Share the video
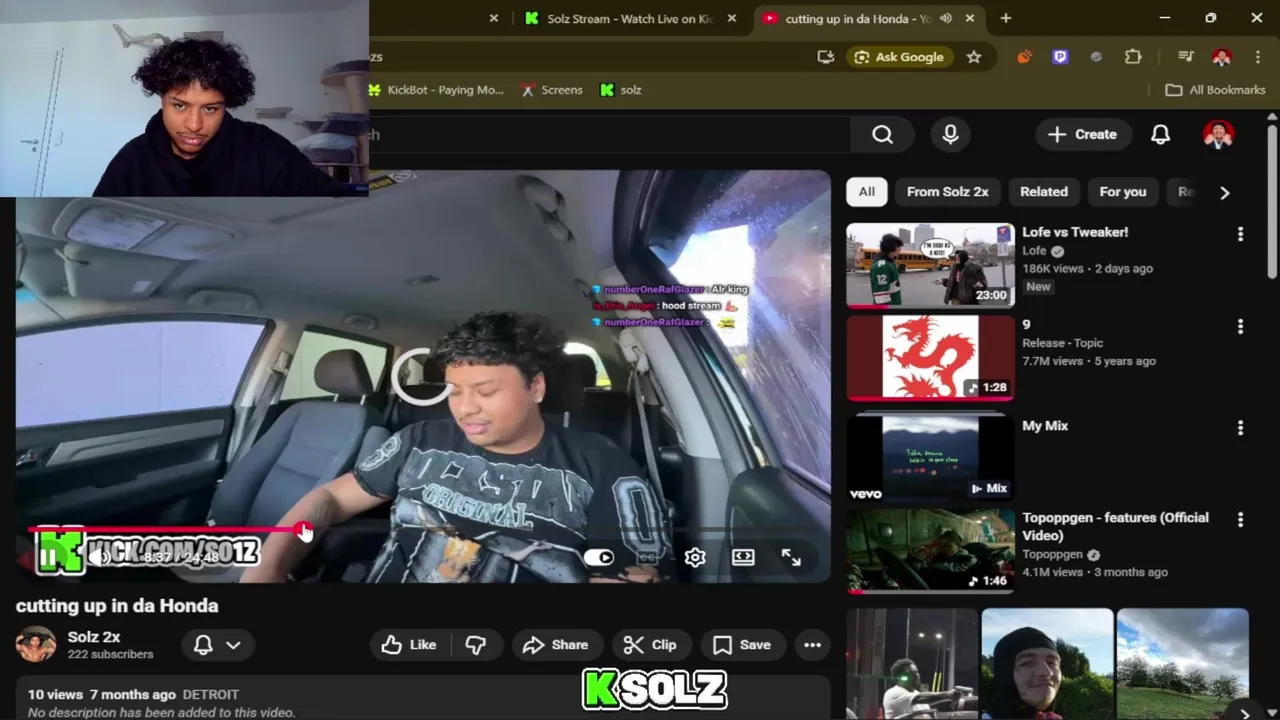1280x720 pixels. click(x=555, y=645)
